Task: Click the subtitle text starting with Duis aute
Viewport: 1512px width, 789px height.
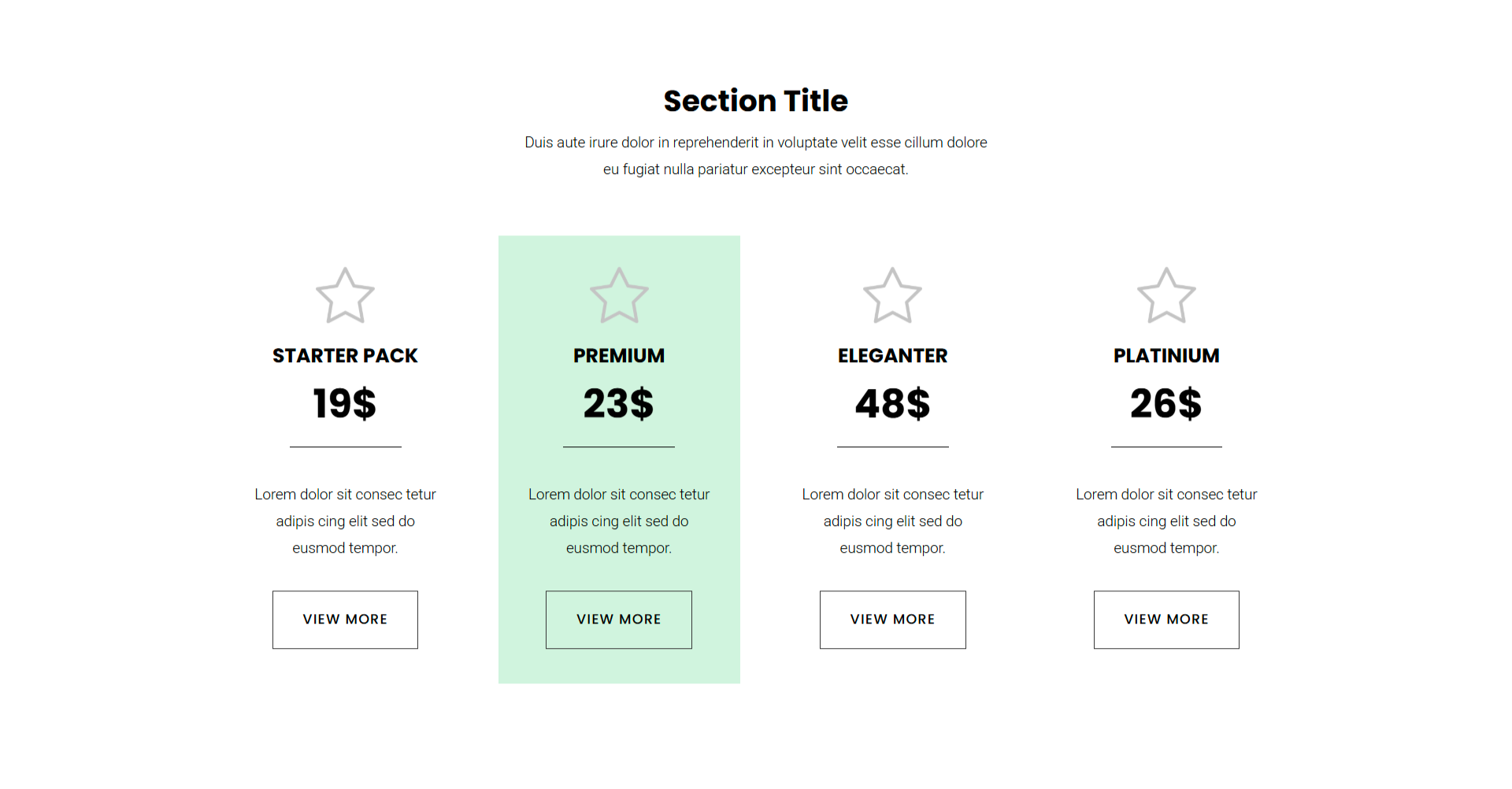Action: [x=755, y=155]
